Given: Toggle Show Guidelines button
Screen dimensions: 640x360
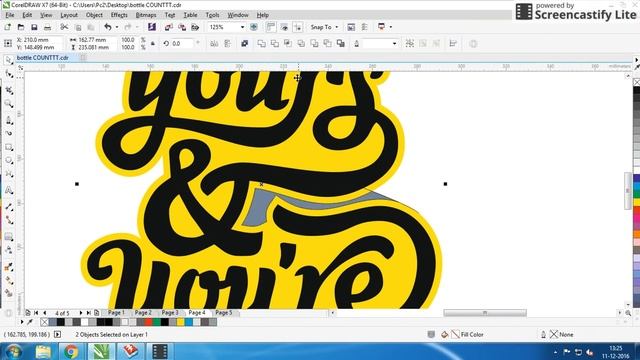Looking at the screenshot, I should (298, 27).
